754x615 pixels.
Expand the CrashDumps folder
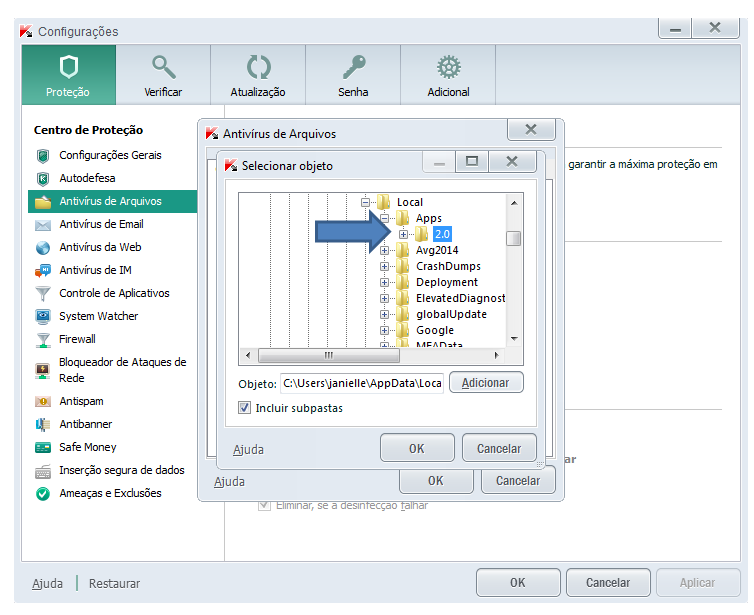[x=384, y=266]
